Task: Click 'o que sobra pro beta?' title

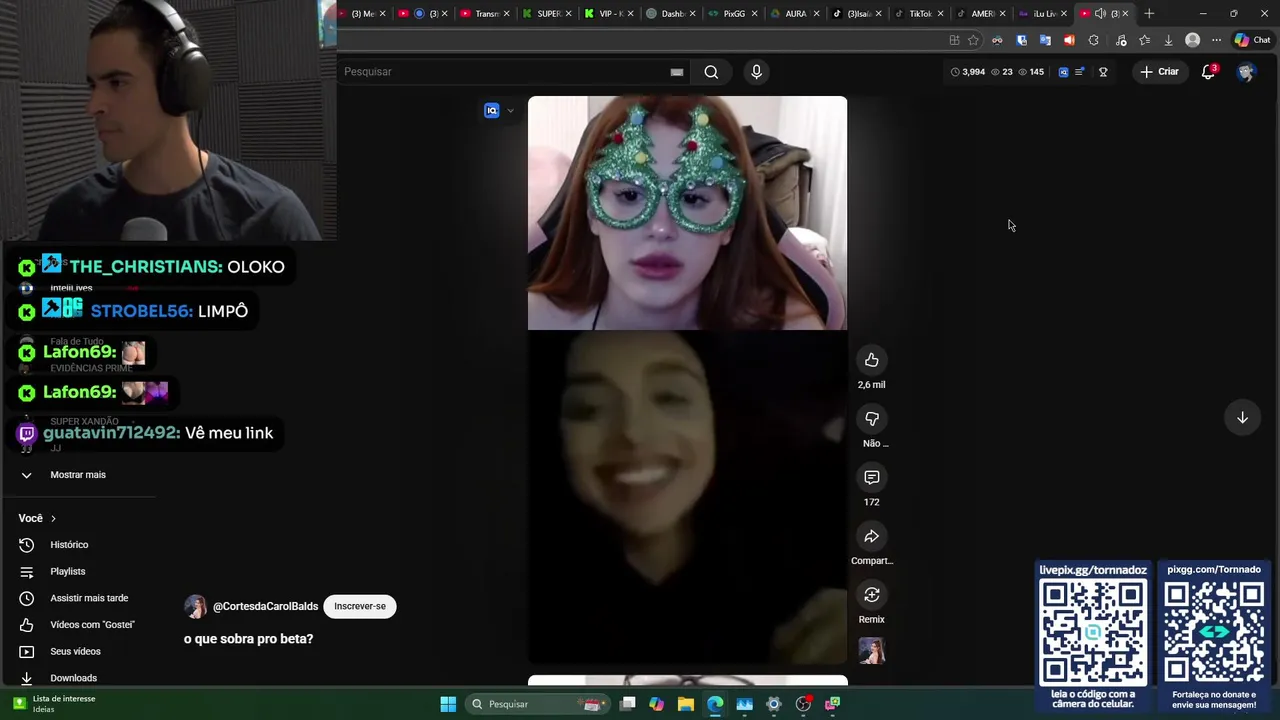Action: (248, 639)
